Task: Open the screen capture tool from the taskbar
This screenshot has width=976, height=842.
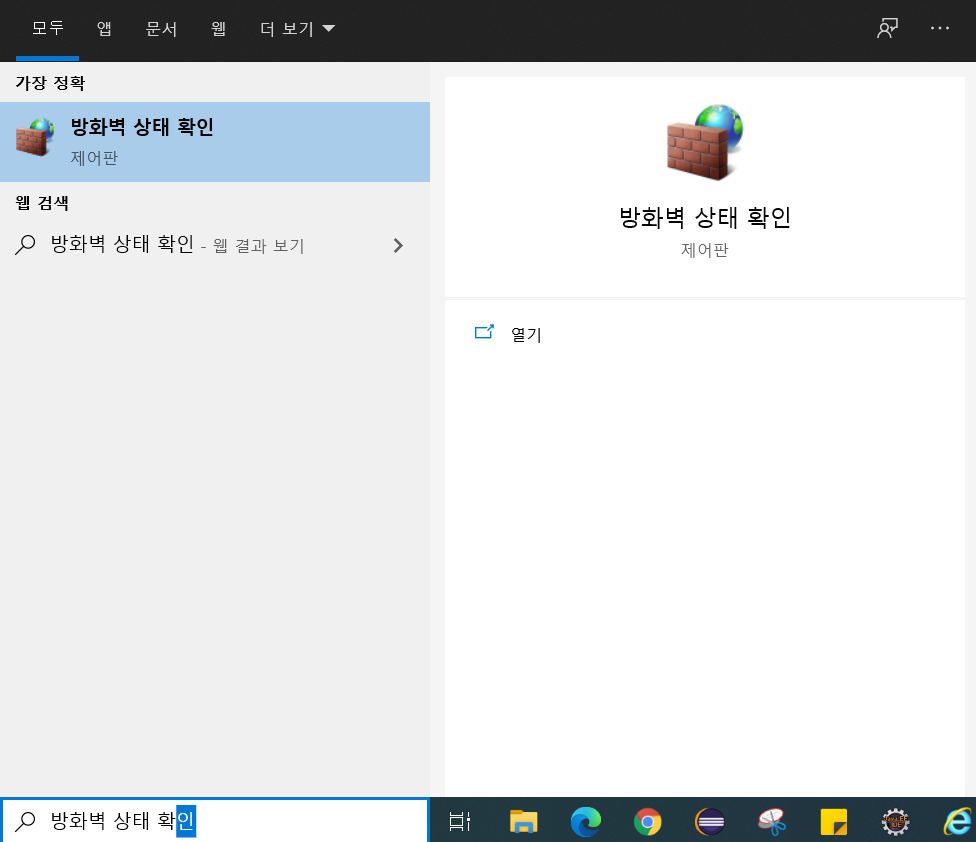Action: (x=772, y=821)
